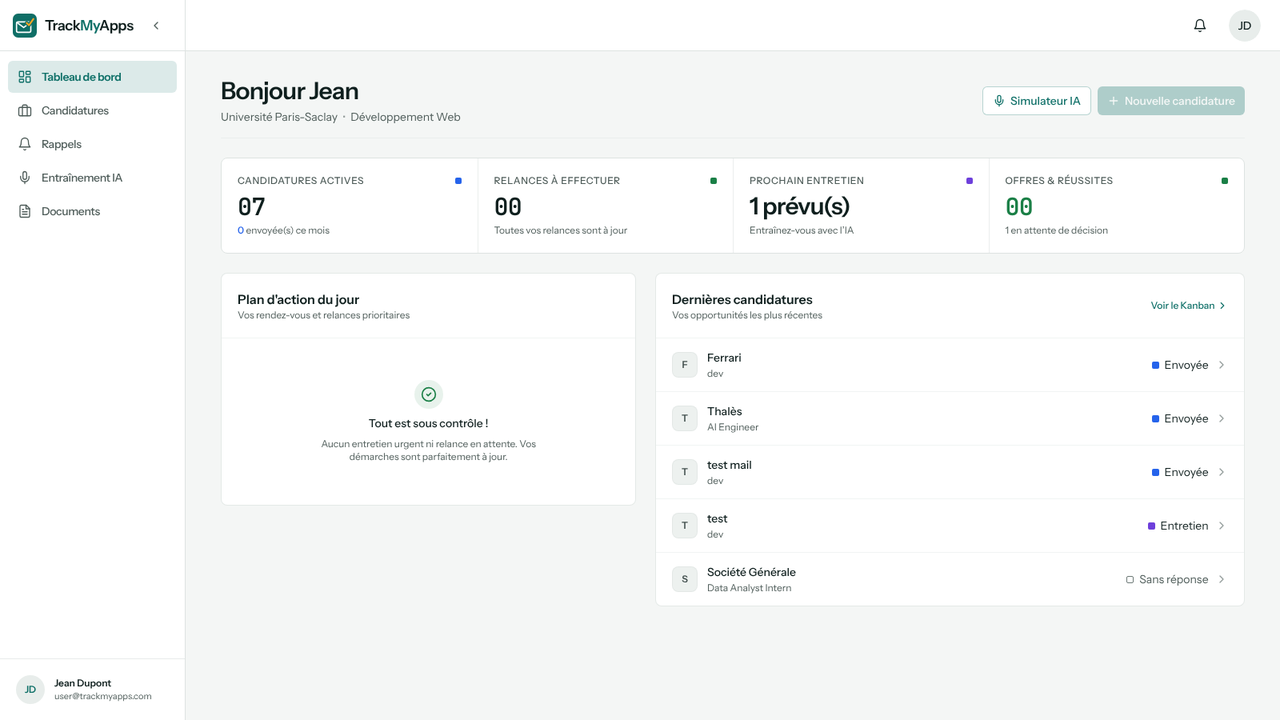This screenshot has width=1280, height=720.
Task: Follow the Voir le Kanban link
Action: point(1188,306)
